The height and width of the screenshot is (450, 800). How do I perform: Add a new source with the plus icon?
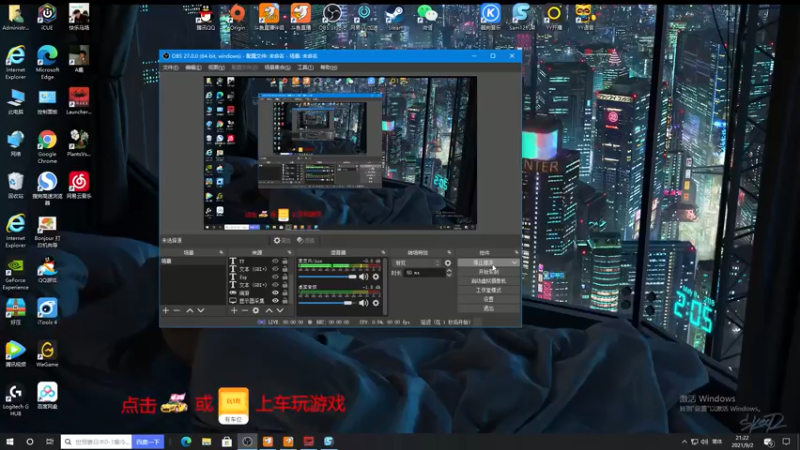click(234, 310)
